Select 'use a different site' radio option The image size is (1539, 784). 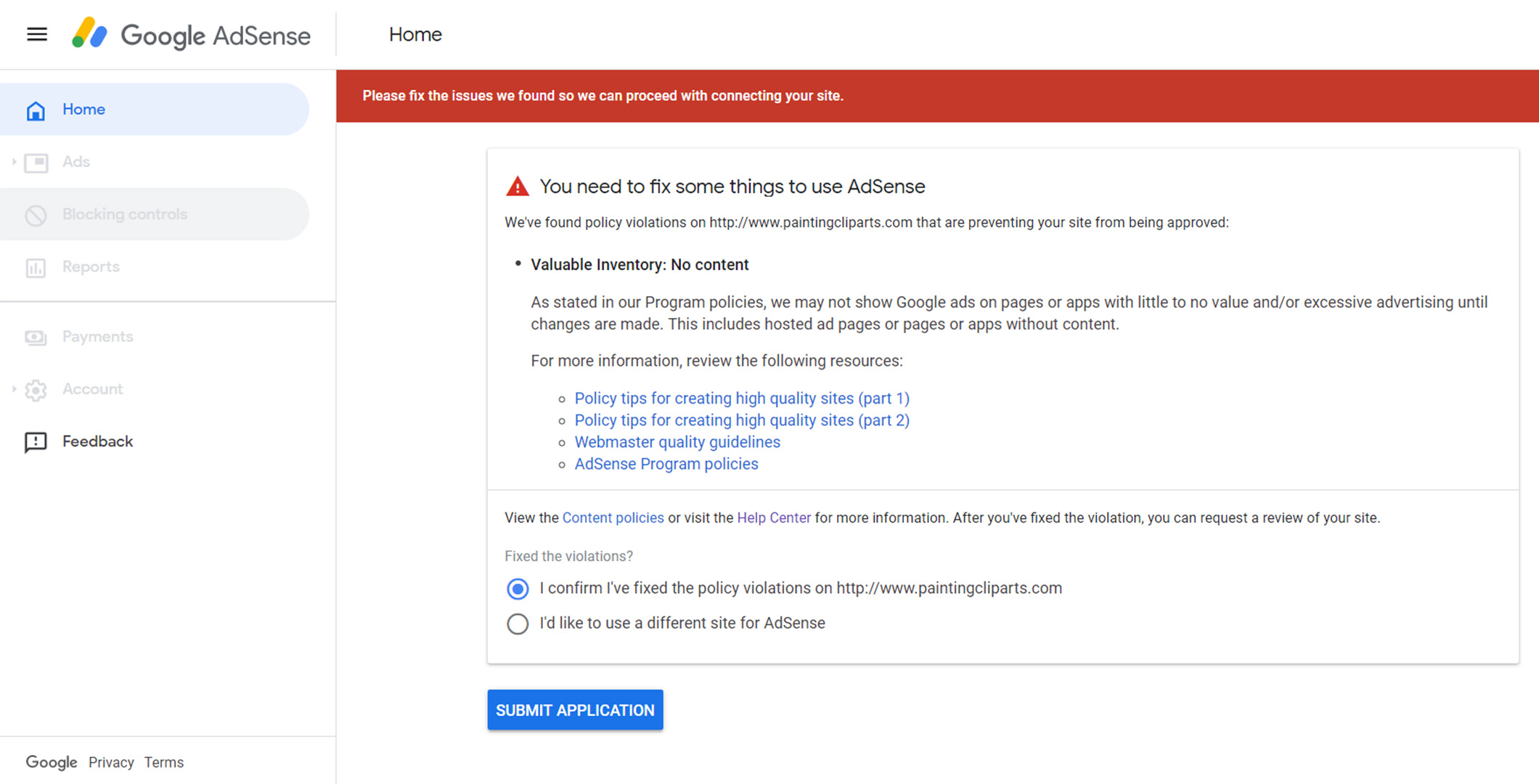[x=518, y=624]
